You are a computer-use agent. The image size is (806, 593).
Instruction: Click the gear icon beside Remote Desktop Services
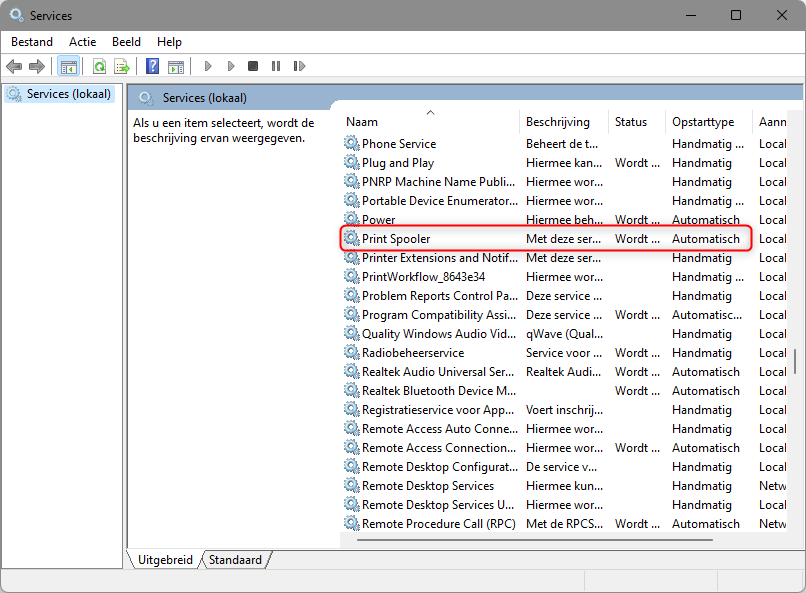(352, 486)
